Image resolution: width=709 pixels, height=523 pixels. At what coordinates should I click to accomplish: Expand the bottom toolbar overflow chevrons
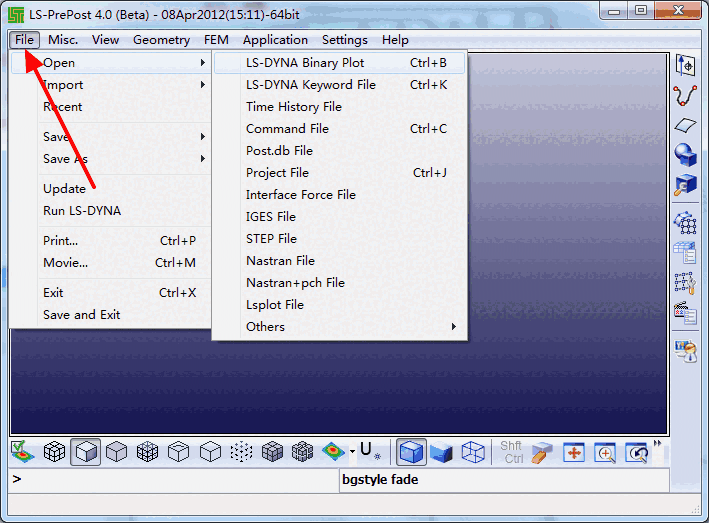(x=657, y=443)
